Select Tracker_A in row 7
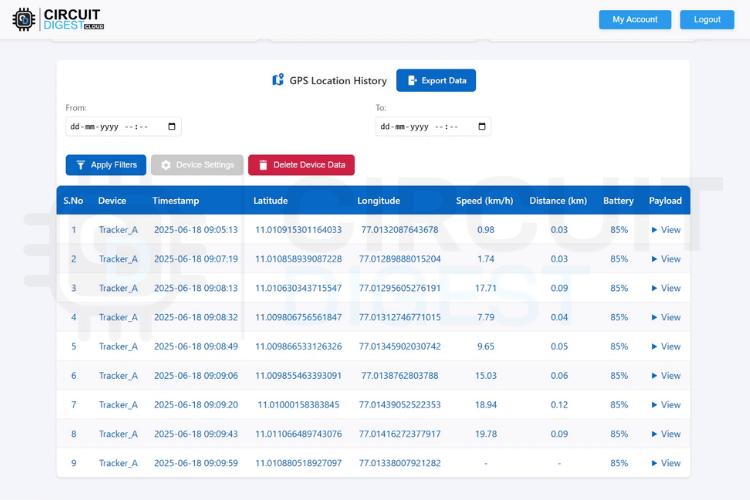 click(118, 405)
